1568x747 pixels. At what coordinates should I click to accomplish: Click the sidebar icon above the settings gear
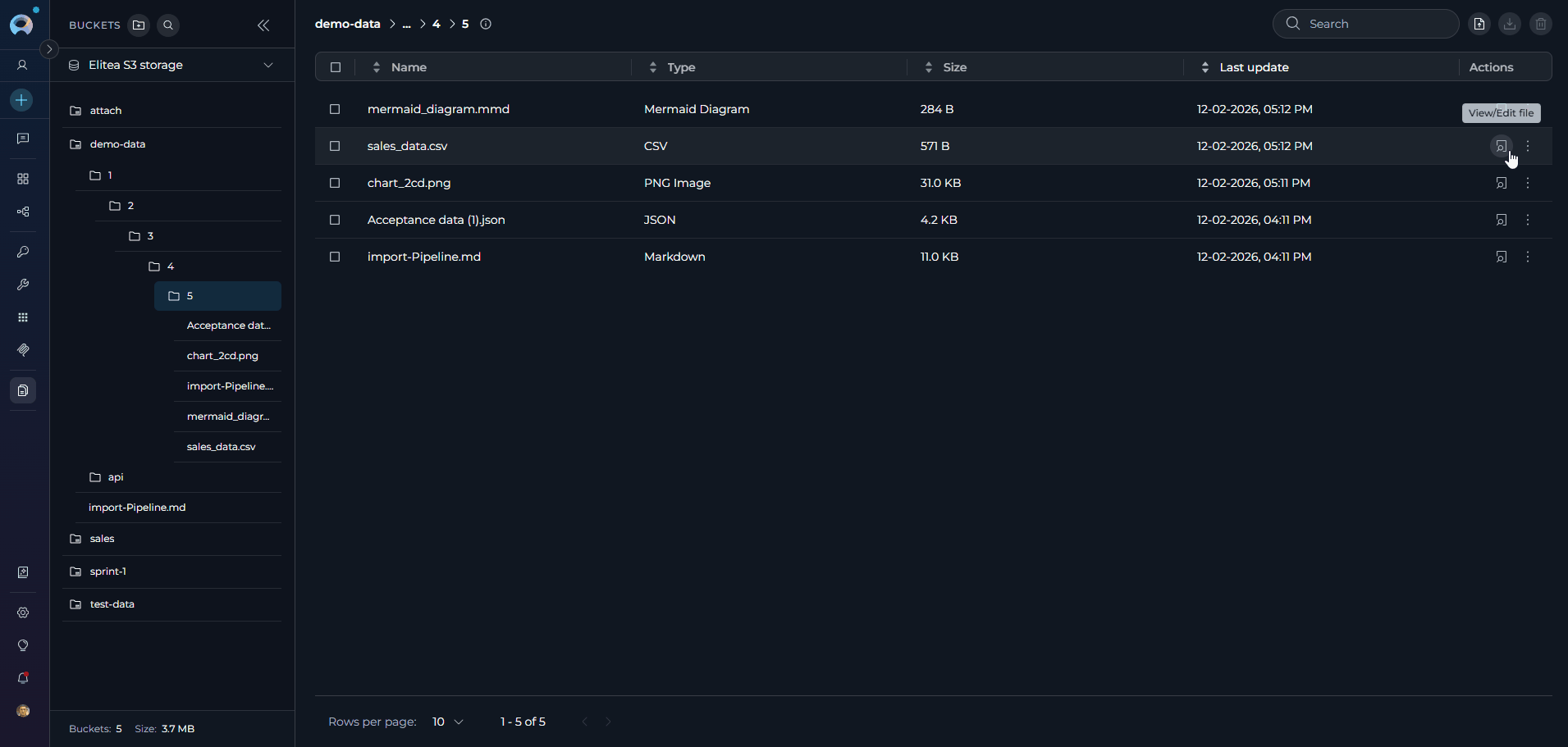click(x=23, y=572)
